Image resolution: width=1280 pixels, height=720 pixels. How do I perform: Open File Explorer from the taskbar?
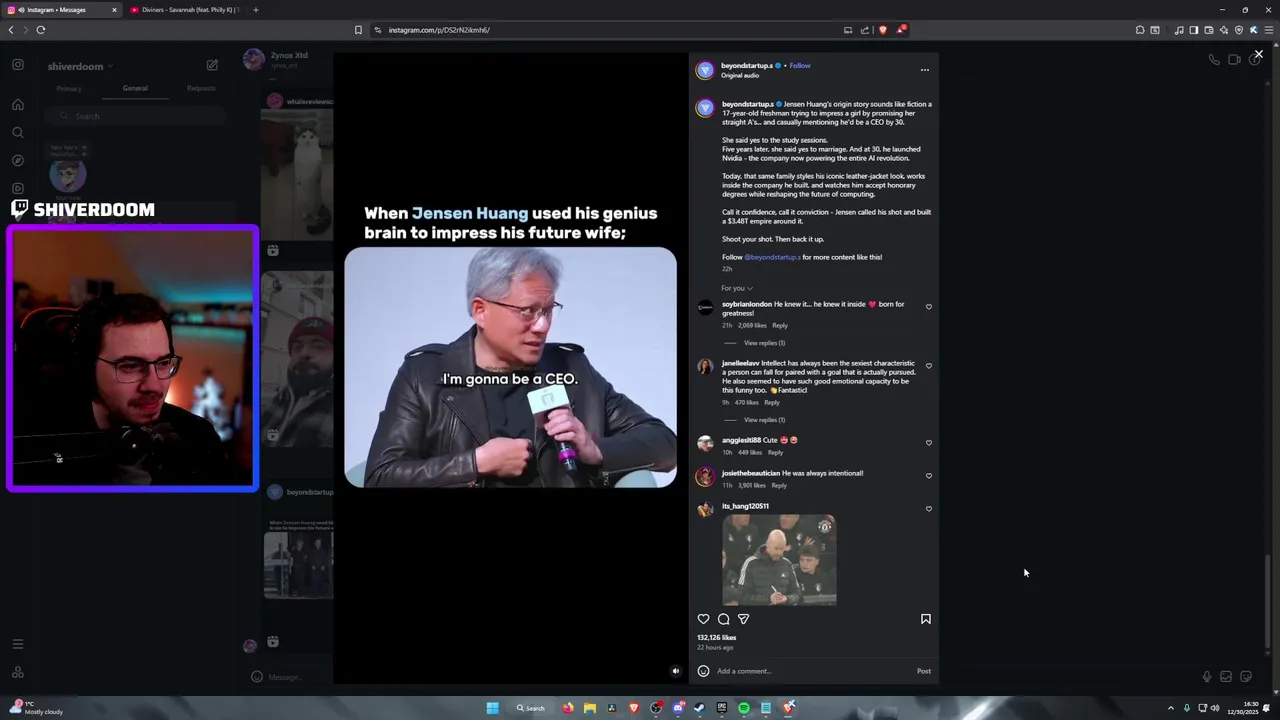click(x=590, y=708)
